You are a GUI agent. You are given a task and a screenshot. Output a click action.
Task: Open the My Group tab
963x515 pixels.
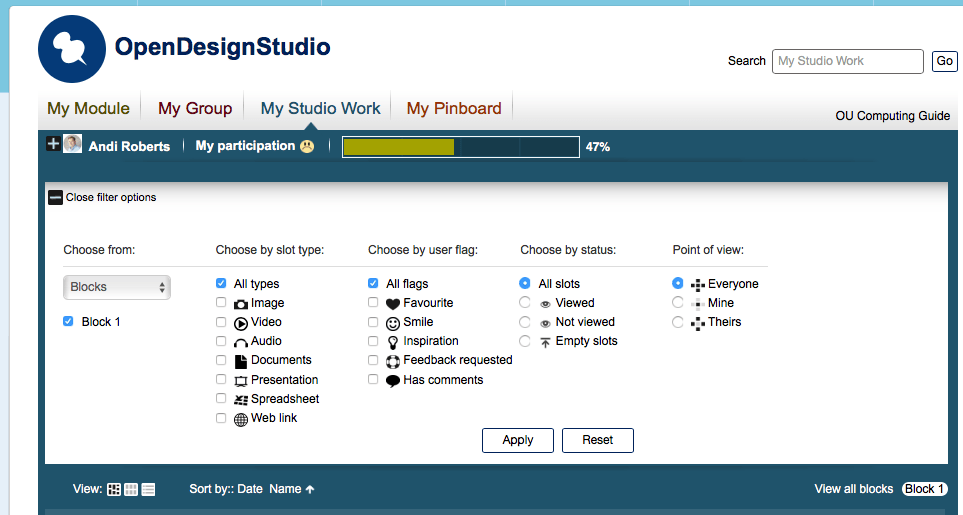click(195, 109)
